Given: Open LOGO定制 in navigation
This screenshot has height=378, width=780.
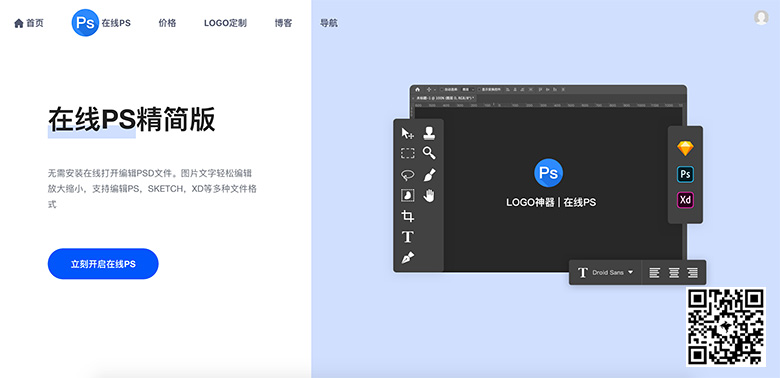Looking at the screenshot, I should 225,23.
